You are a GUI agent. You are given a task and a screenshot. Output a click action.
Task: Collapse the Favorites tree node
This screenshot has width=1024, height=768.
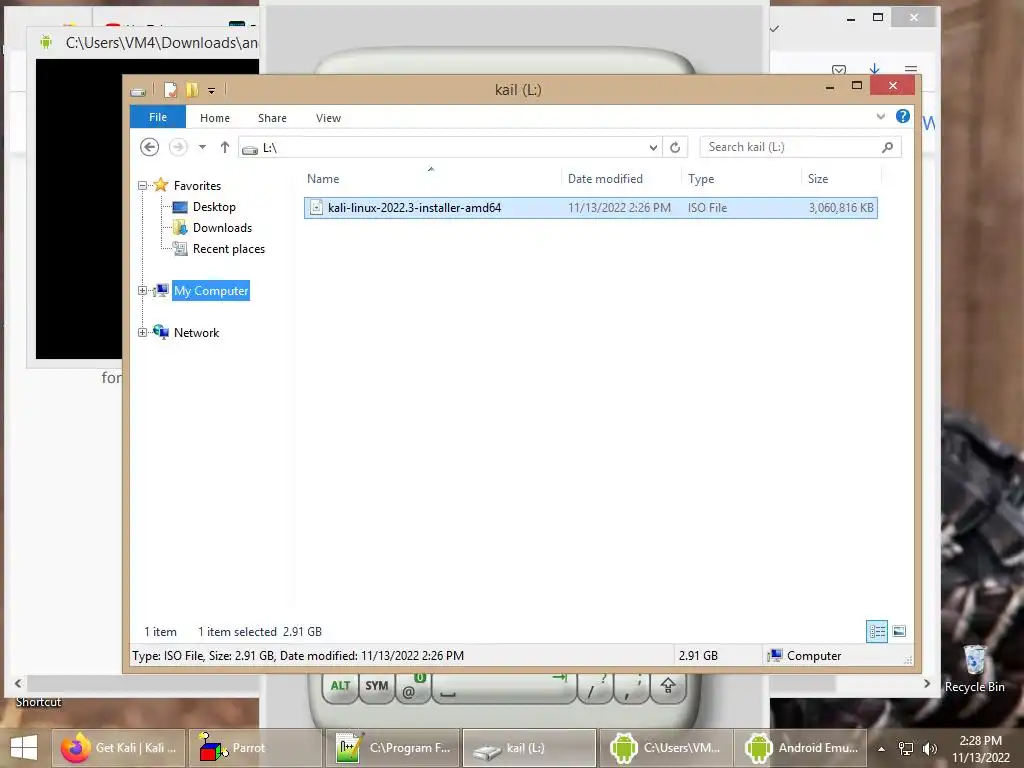click(x=142, y=186)
